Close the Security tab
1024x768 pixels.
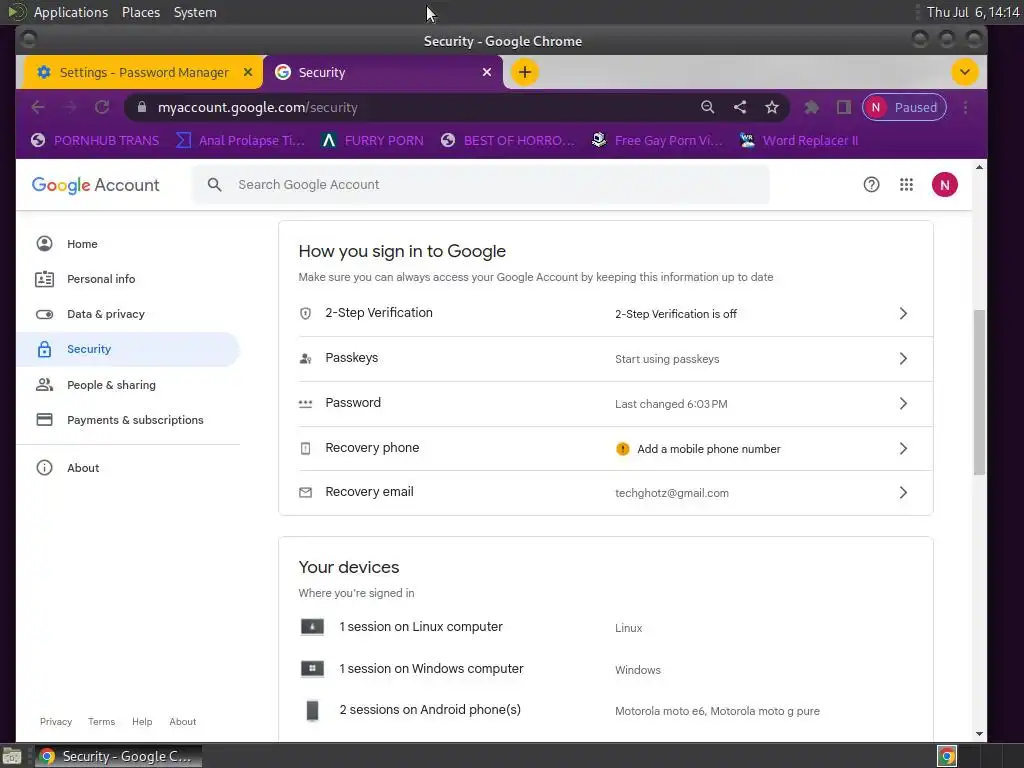click(x=487, y=72)
